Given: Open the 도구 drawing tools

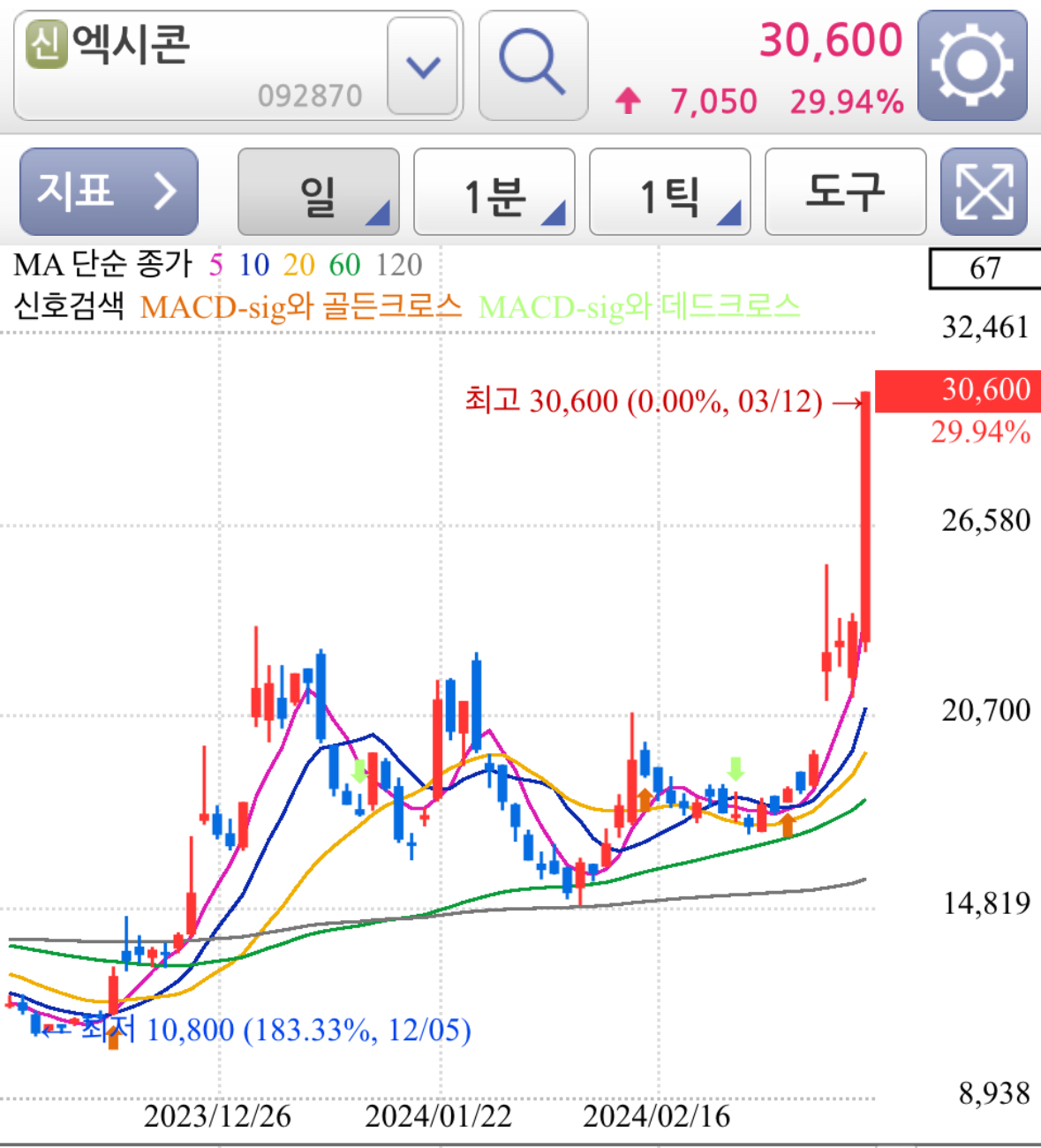Looking at the screenshot, I should click(844, 192).
